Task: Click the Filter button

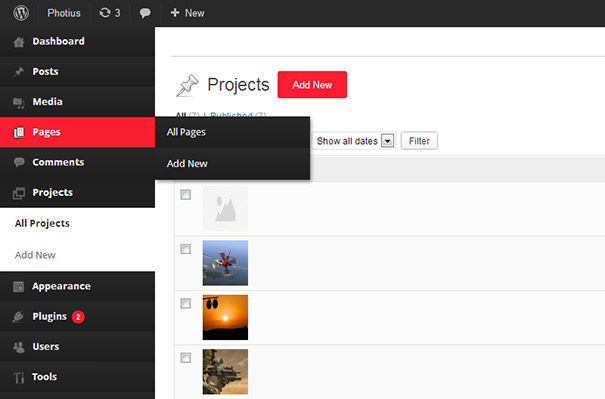Action: 419,141
